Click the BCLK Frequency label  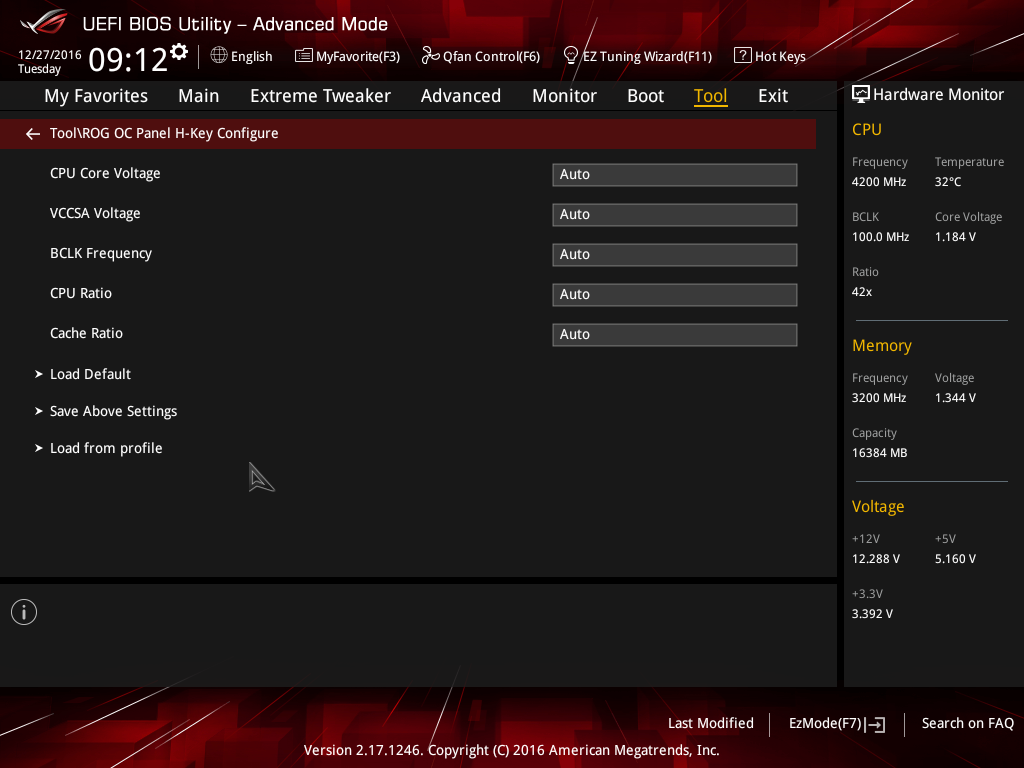[101, 253]
